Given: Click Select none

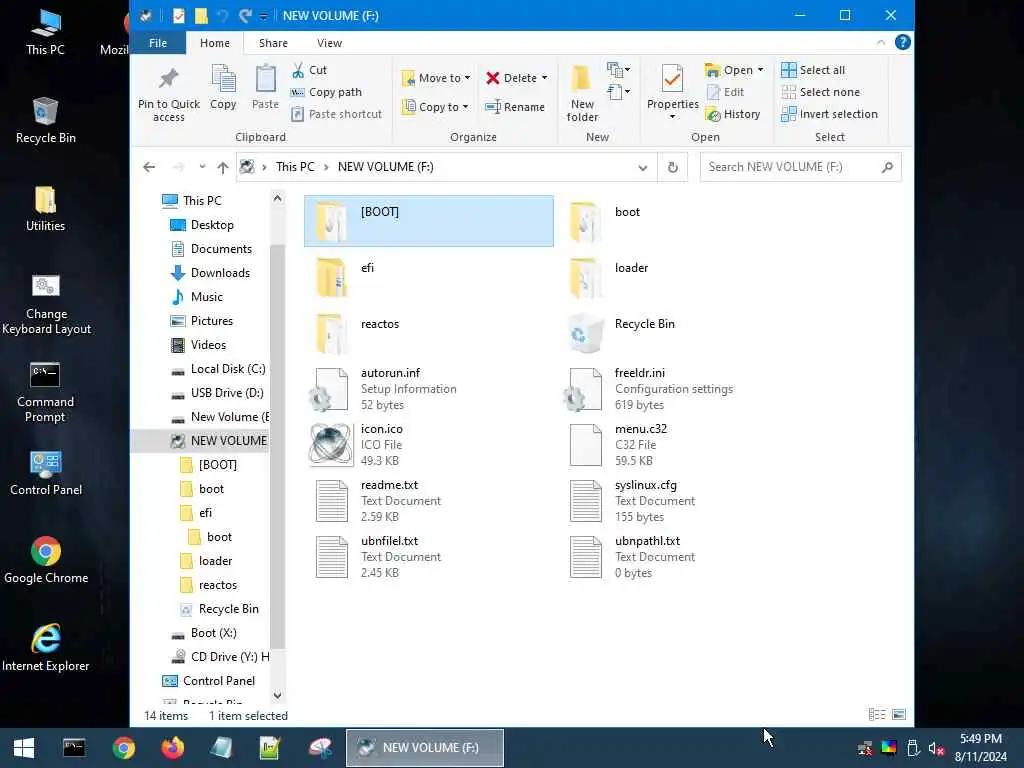Looking at the screenshot, I should [820, 92].
